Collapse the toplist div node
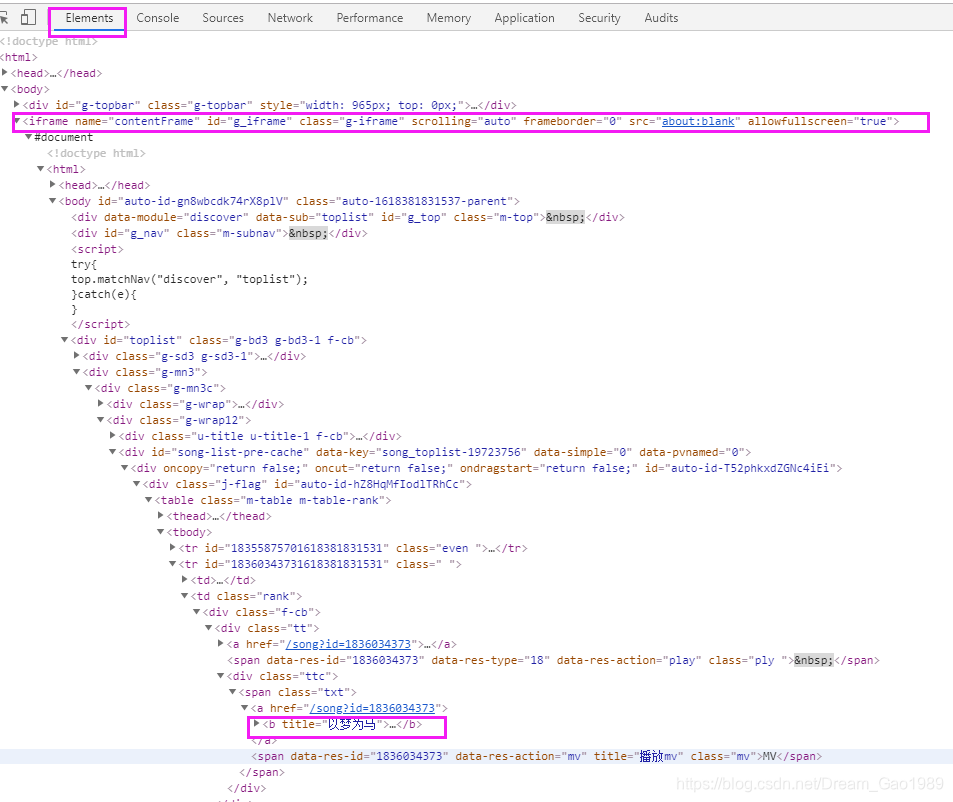This screenshot has height=802, width=953. coord(64,340)
